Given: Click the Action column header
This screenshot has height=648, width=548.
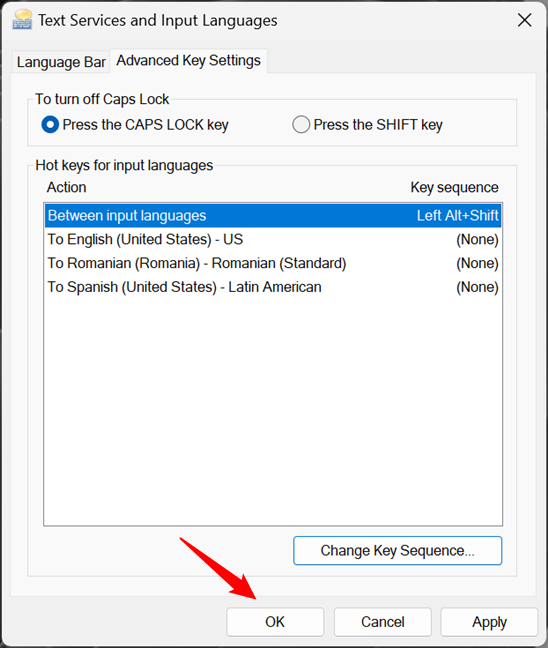Looking at the screenshot, I should [x=67, y=187].
